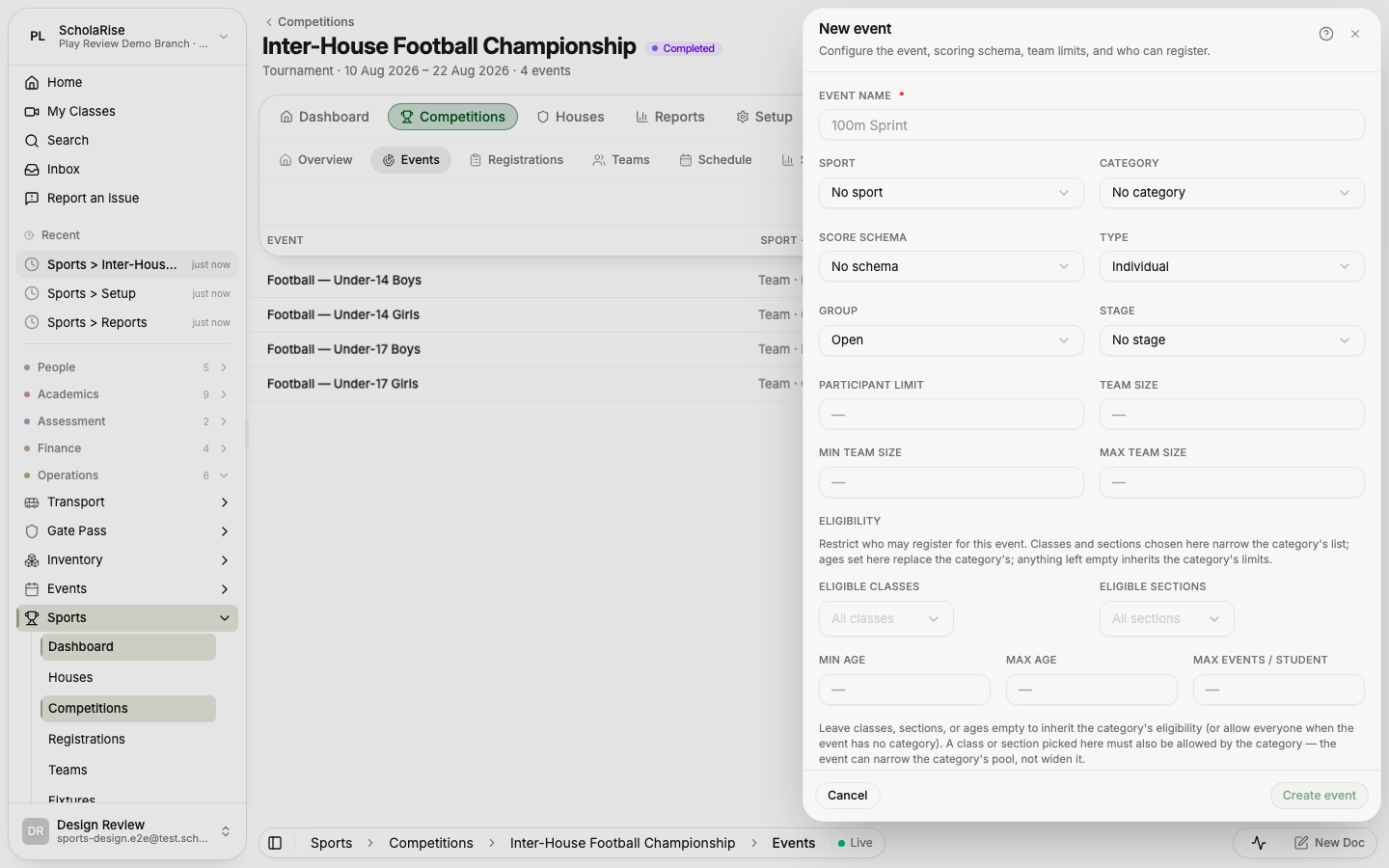Click the Max Team Size field
This screenshot has width=1389, height=868.
[1232, 482]
